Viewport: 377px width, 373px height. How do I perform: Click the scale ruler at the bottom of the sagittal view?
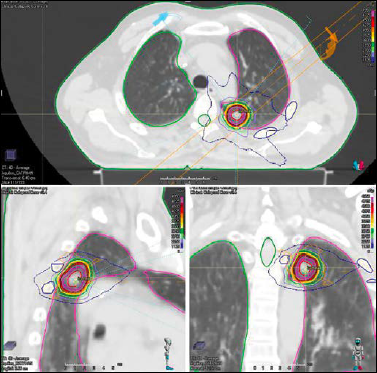94,366
